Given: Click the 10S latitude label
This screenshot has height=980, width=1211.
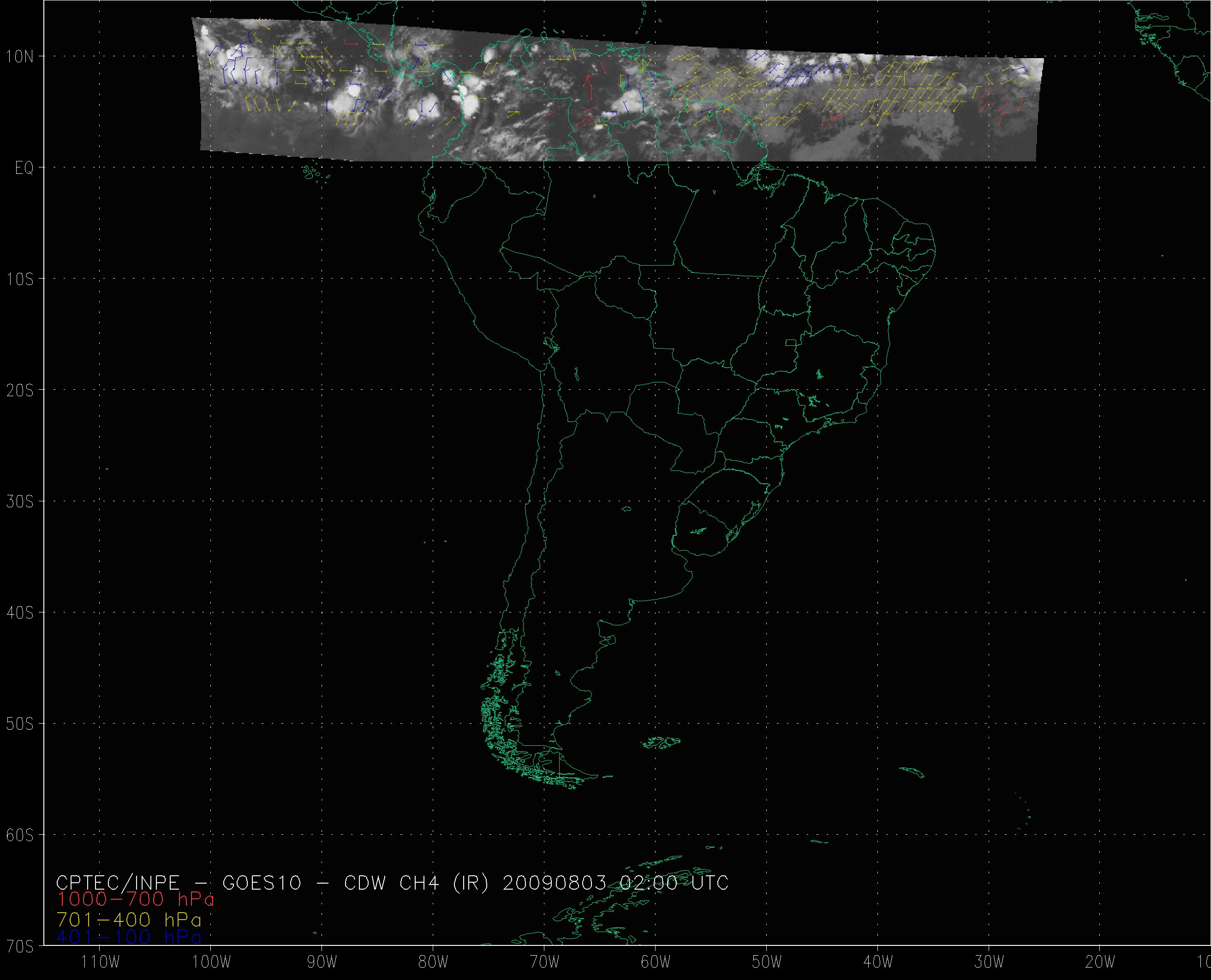Looking at the screenshot, I should pyautogui.click(x=20, y=279).
